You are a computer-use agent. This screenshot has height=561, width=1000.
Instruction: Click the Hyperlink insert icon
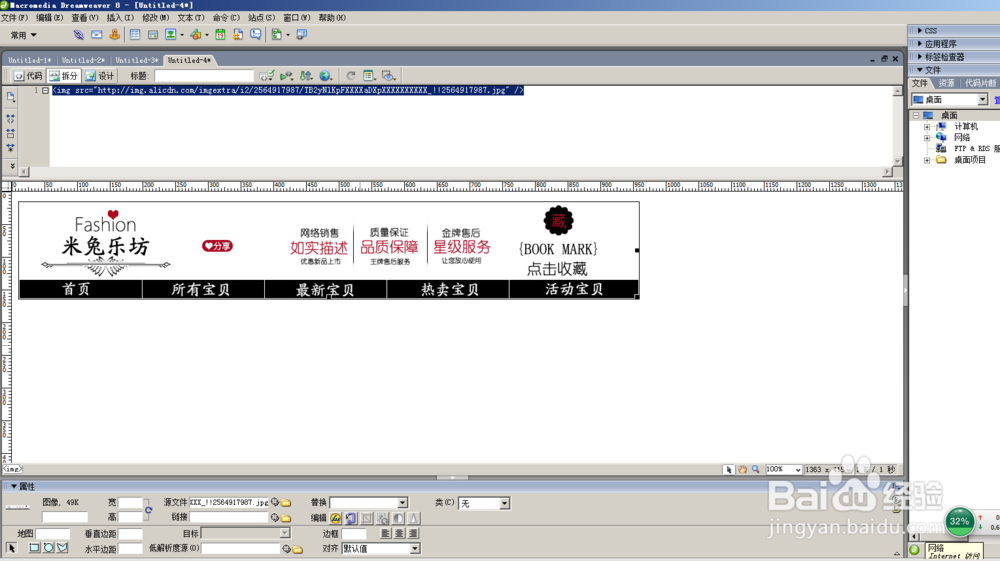pyautogui.click(x=78, y=35)
